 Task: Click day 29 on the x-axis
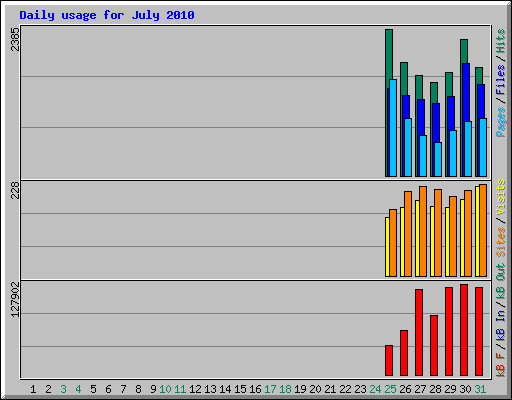coord(450,389)
